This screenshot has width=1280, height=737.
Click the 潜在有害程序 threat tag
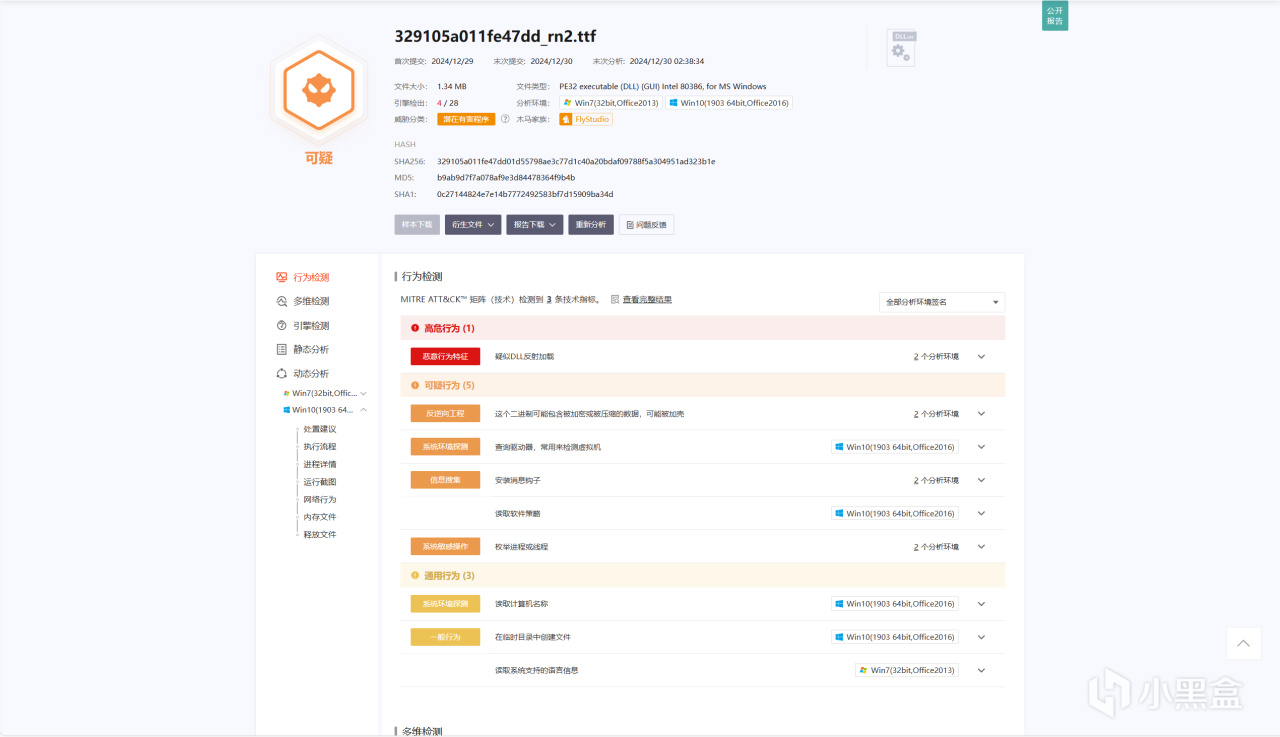tap(467, 119)
